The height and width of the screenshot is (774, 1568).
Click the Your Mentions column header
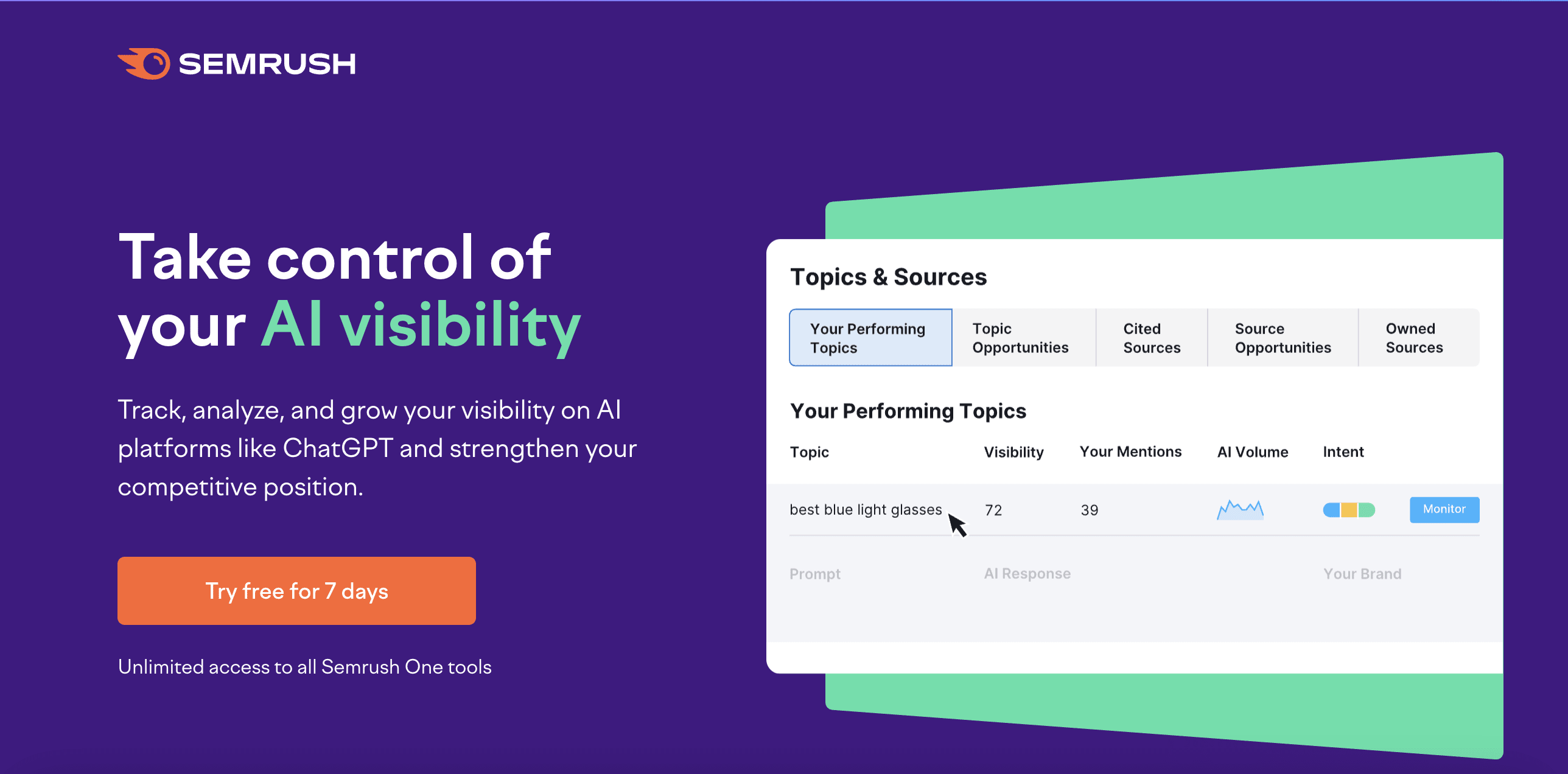pos(1130,451)
